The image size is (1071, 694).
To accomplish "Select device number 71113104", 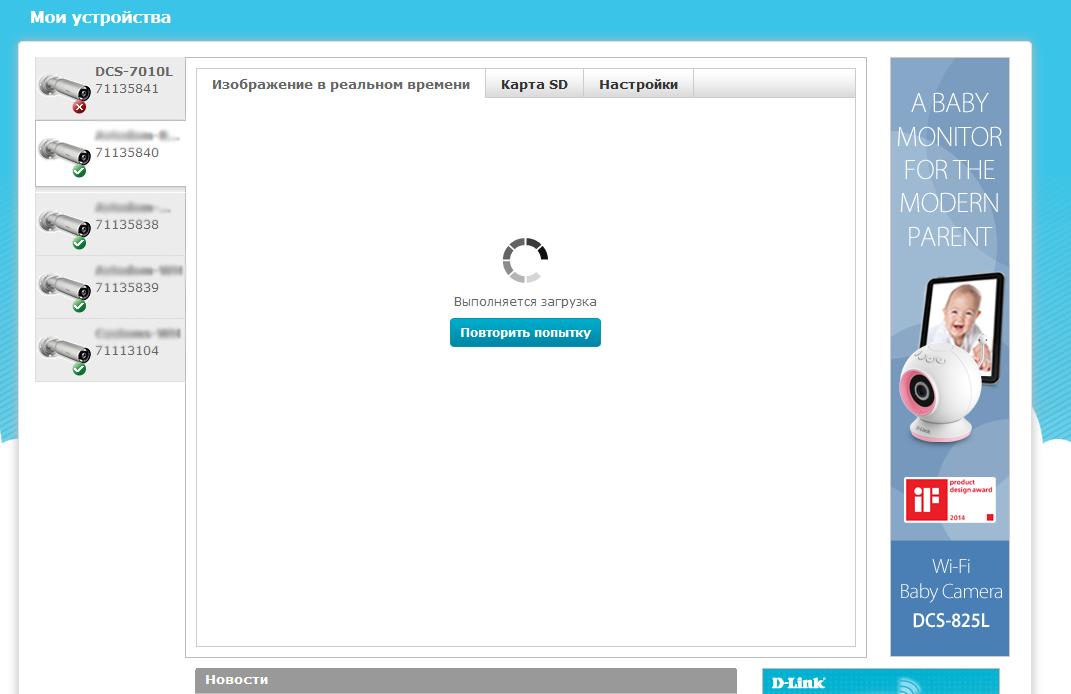I will pos(127,350).
